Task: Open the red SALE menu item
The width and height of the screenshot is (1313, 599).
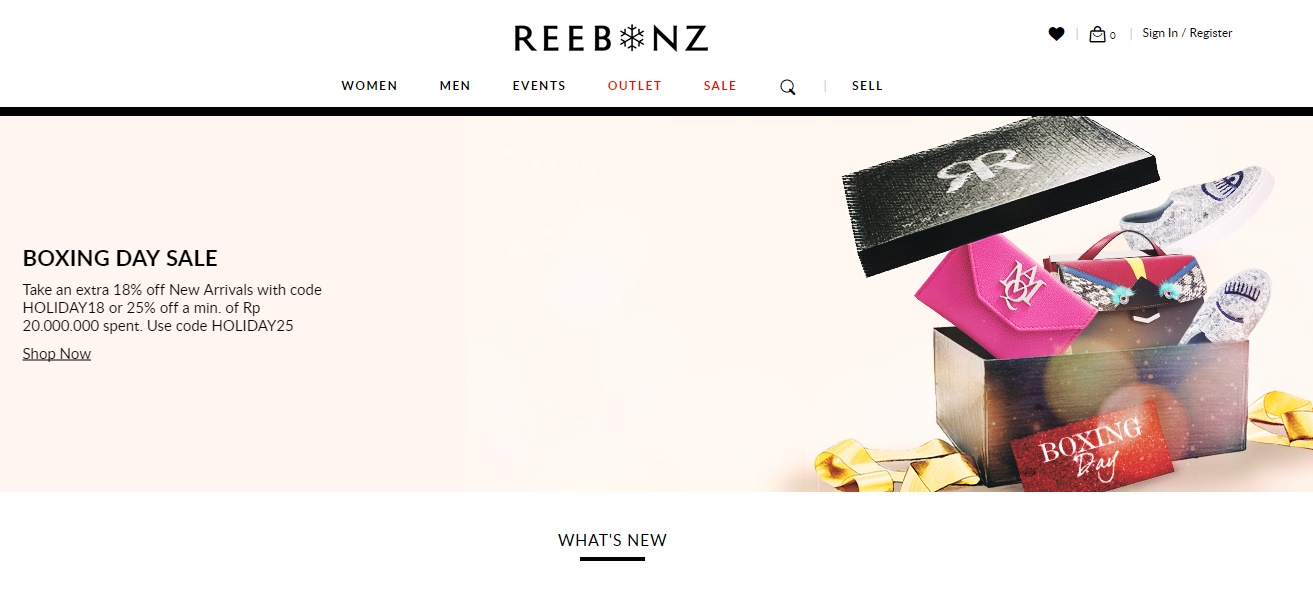Action: 720,86
